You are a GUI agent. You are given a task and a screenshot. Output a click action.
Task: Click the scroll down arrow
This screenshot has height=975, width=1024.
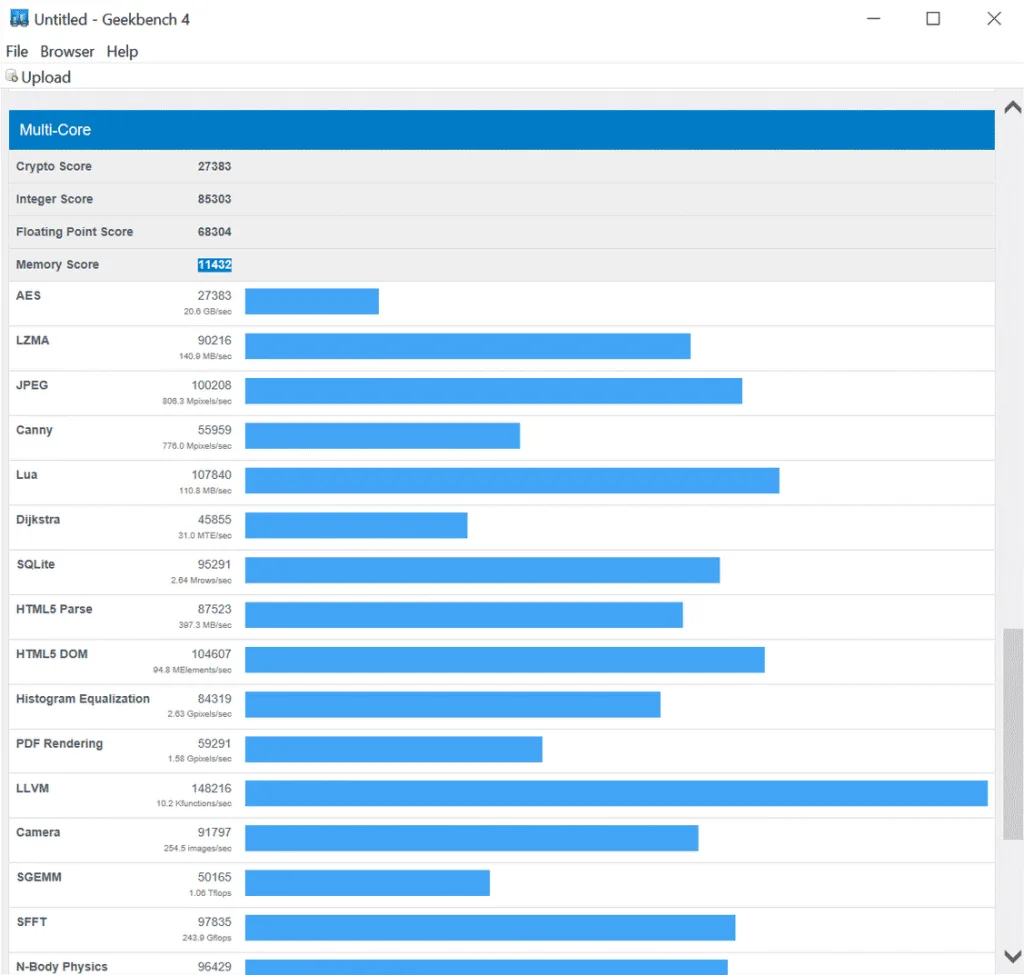1012,957
